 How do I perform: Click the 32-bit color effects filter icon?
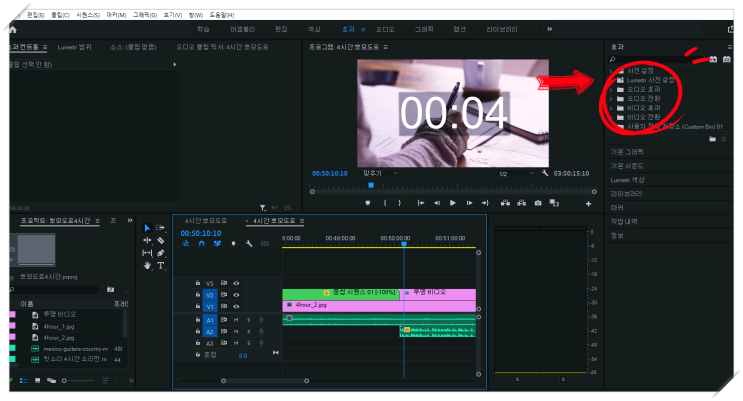pos(726,59)
